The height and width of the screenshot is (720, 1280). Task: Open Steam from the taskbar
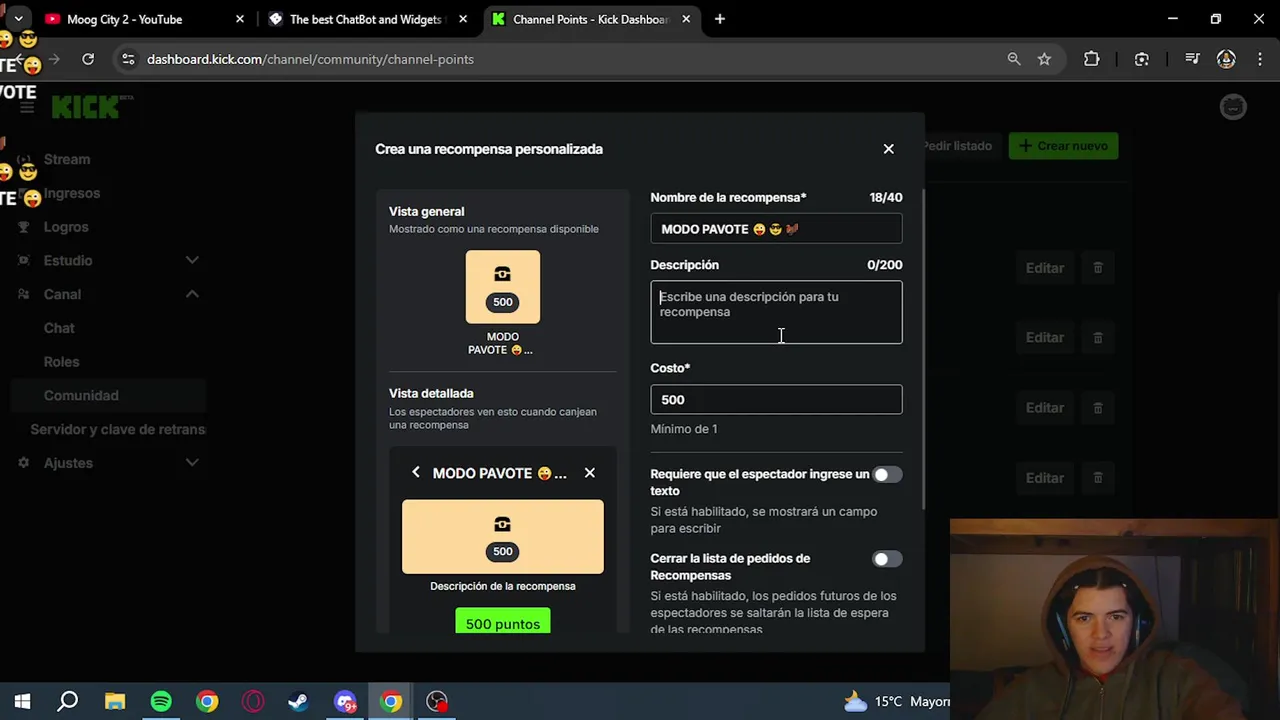[298, 701]
